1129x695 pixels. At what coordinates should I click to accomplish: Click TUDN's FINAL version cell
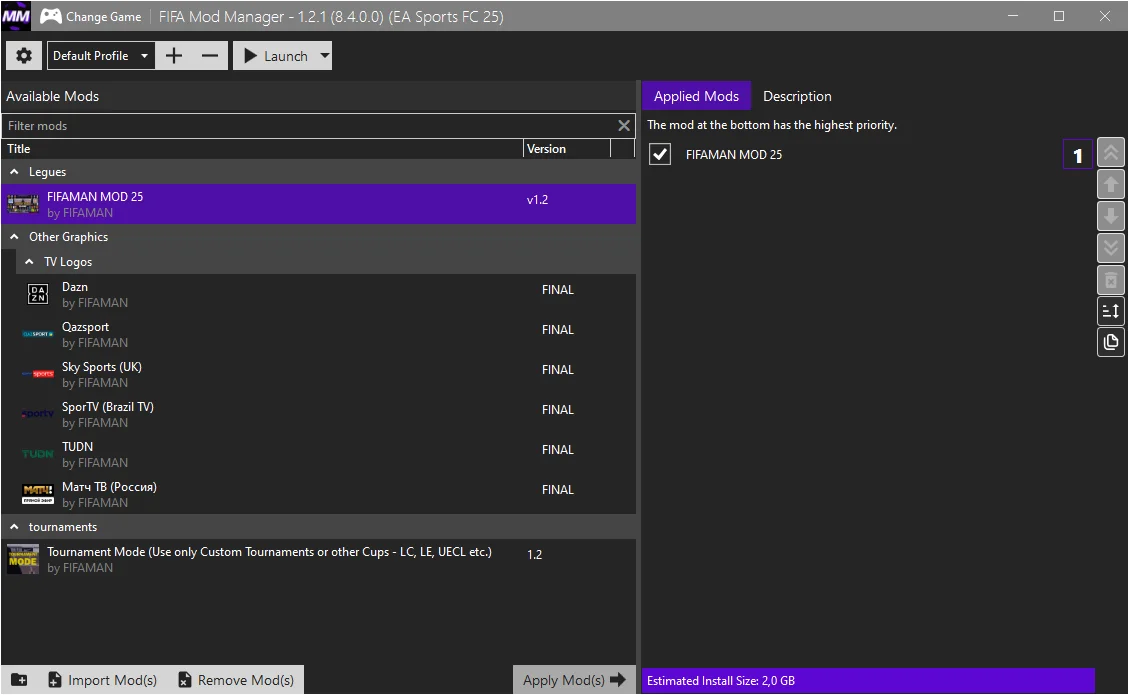point(557,449)
